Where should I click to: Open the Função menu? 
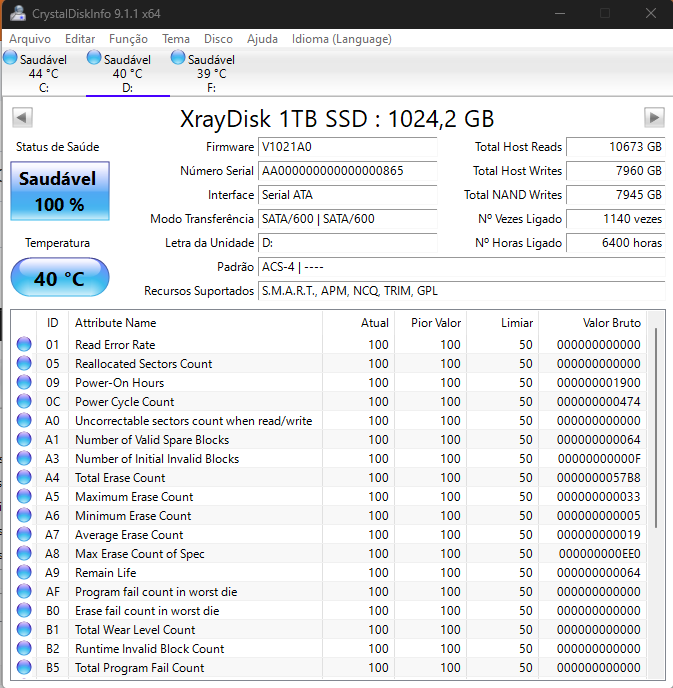pyautogui.click(x=128, y=39)
